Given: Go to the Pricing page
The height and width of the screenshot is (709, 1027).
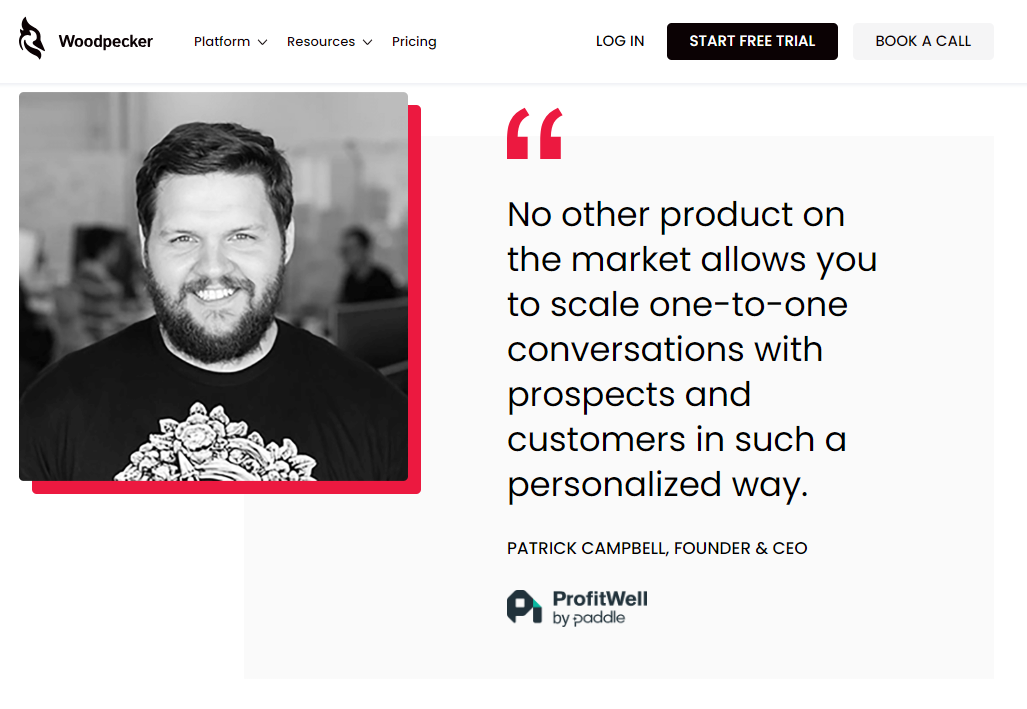Looking at the screenshot, I should (414, 42).
